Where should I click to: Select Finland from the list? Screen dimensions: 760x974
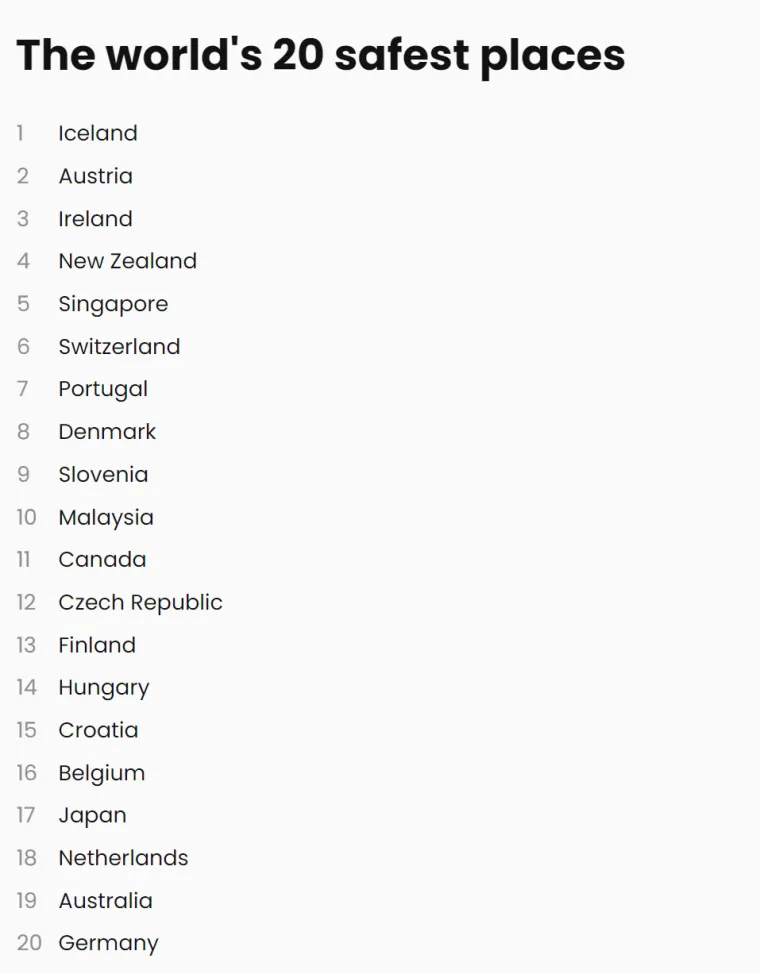click(97, 645)
